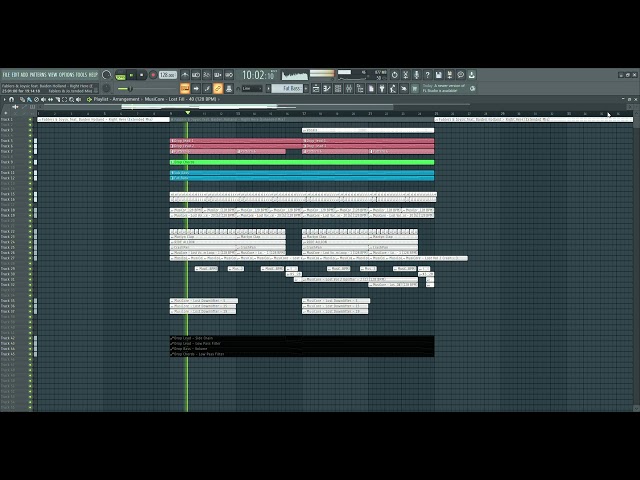
Task: Click the undo history icon
Action: [395, 75]
